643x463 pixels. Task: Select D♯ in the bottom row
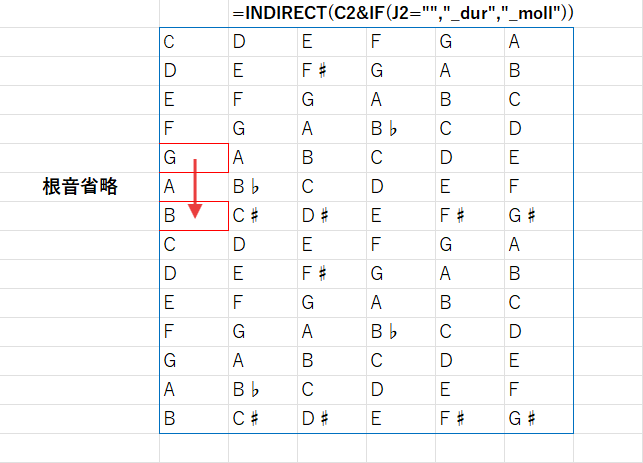332,419
